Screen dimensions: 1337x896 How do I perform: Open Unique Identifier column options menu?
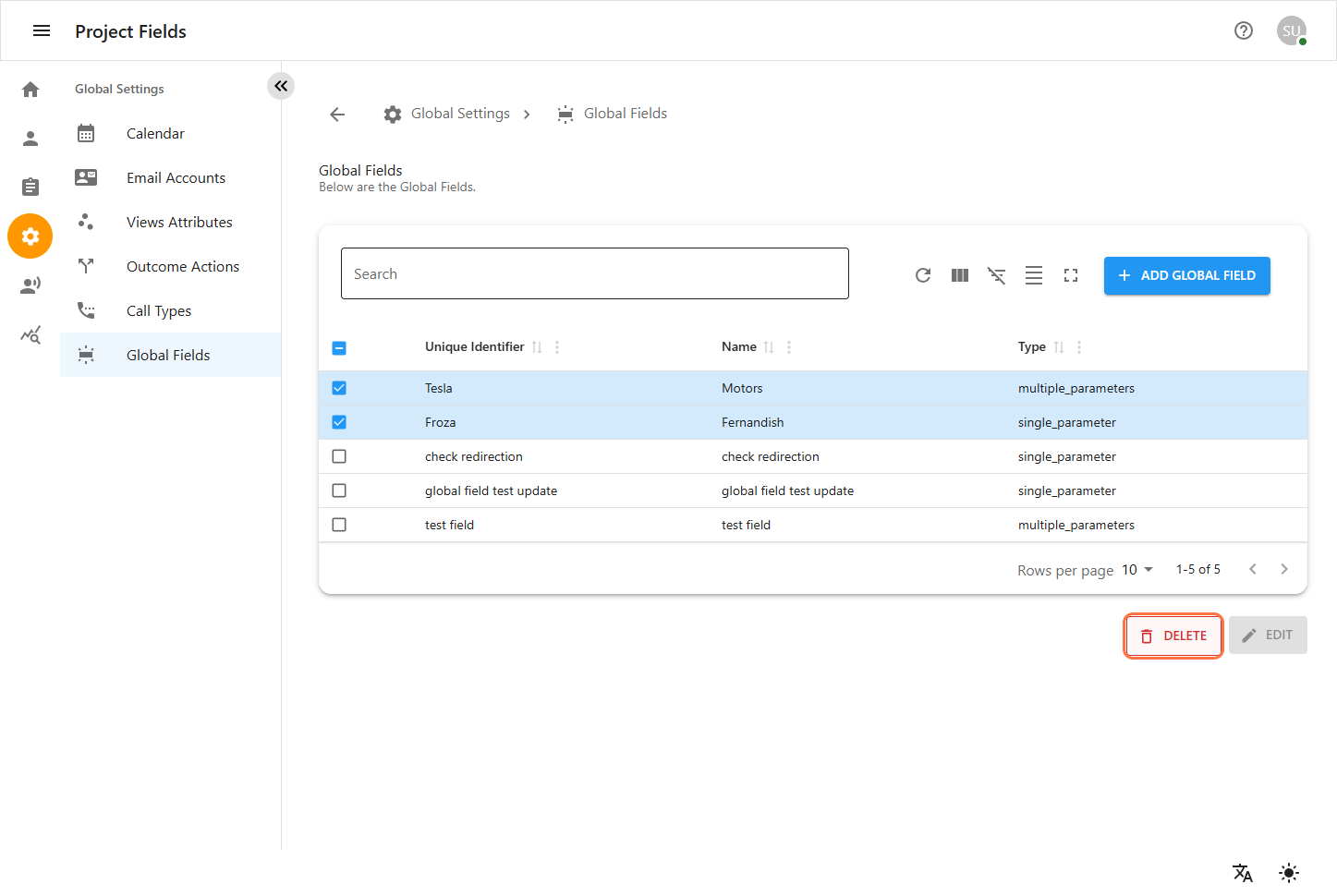(x=557, y=347)
